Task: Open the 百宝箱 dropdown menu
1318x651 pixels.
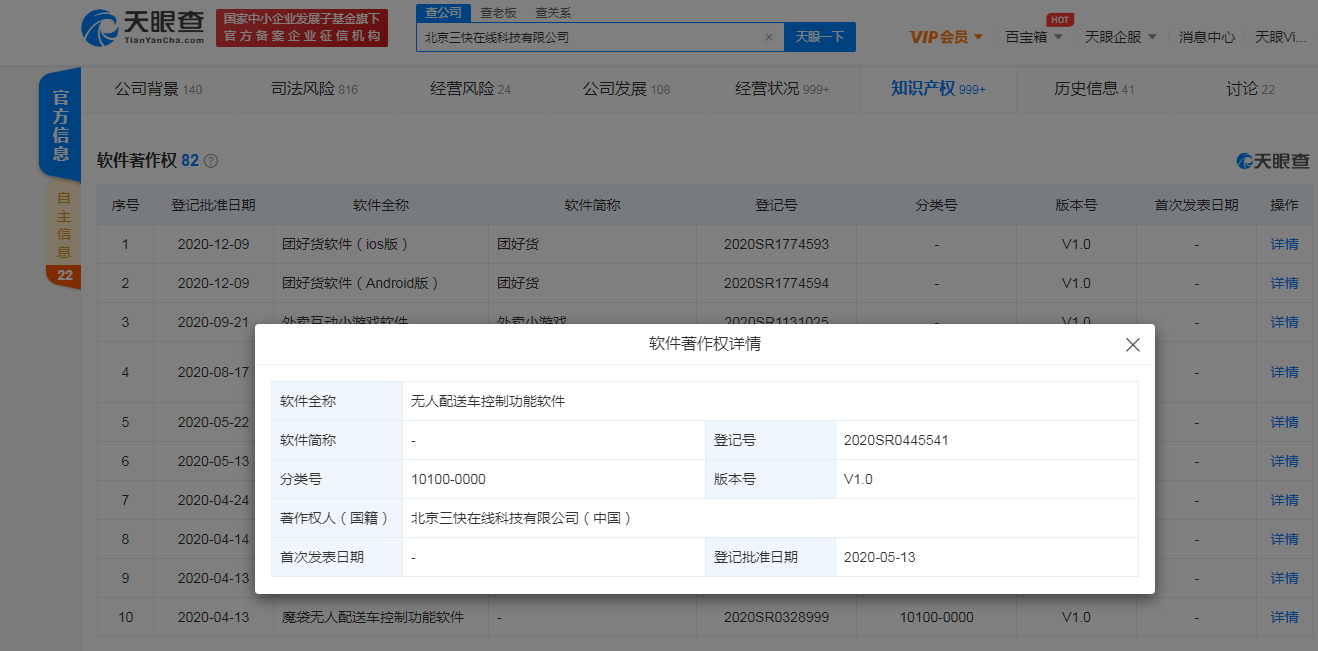Action: (1033, 37)
